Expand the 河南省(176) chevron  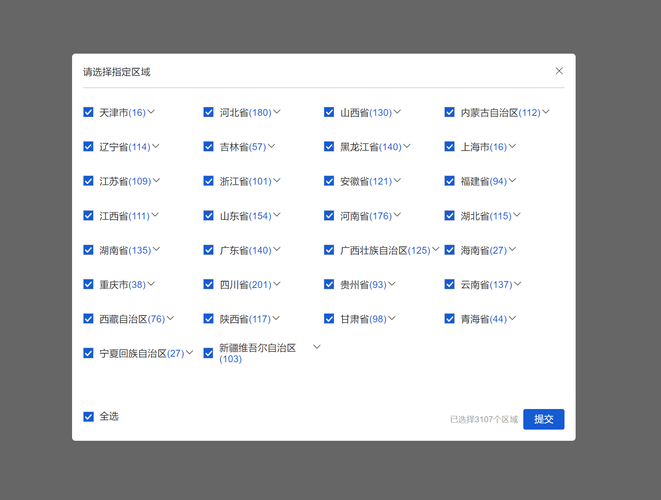click(x=397, y=215)
